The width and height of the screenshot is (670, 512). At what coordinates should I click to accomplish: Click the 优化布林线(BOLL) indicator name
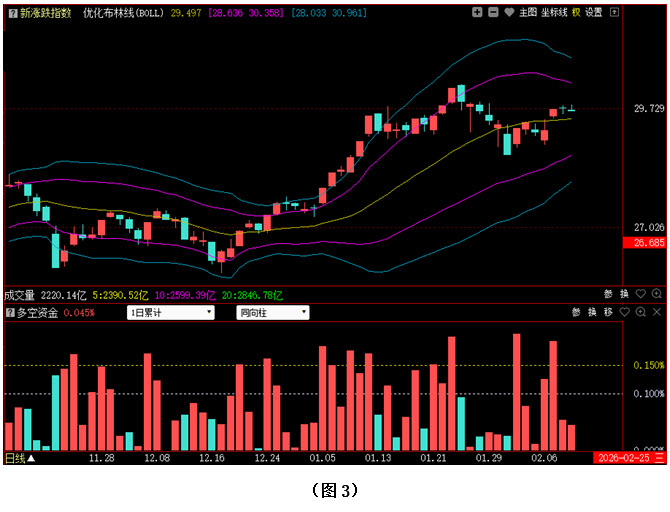tap(123, 12)
